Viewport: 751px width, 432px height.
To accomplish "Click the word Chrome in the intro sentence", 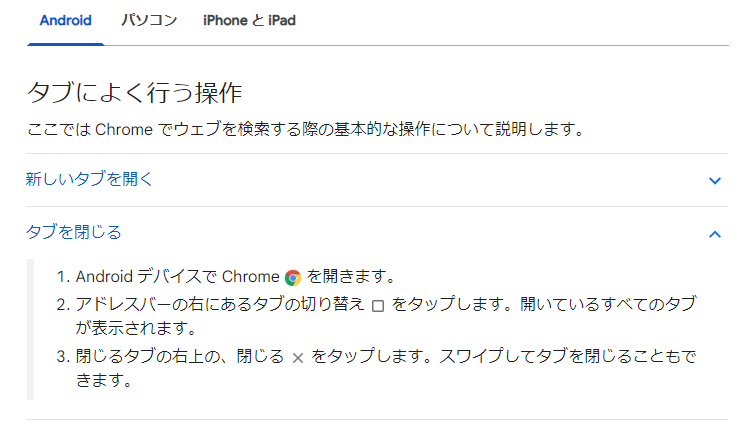I will click(124, 130).
